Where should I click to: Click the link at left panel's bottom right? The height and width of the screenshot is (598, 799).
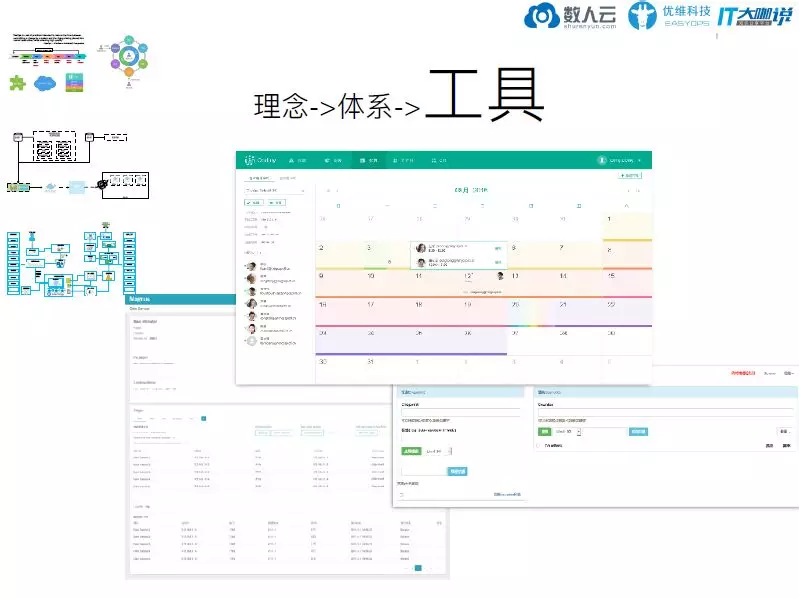[x=507, y=494]
